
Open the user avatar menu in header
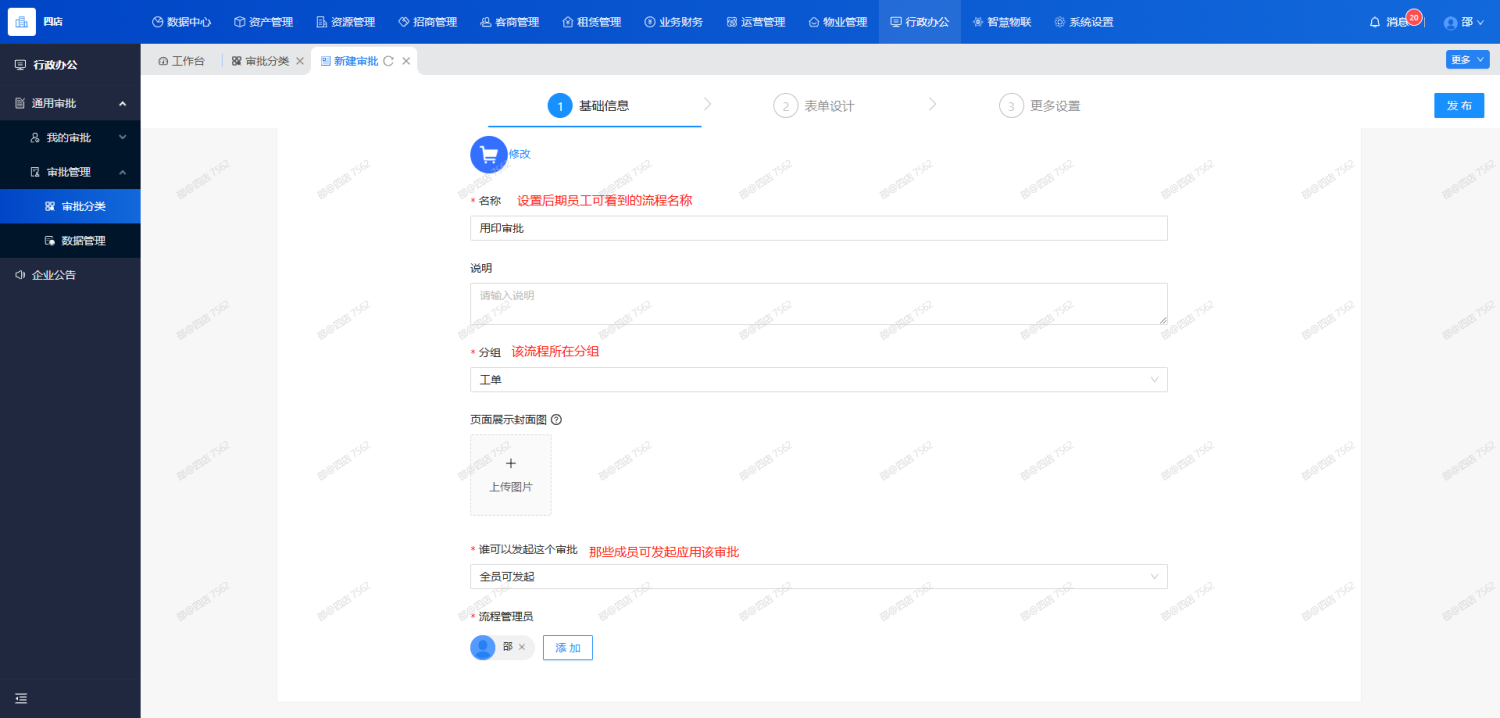tap(1451, 23)
